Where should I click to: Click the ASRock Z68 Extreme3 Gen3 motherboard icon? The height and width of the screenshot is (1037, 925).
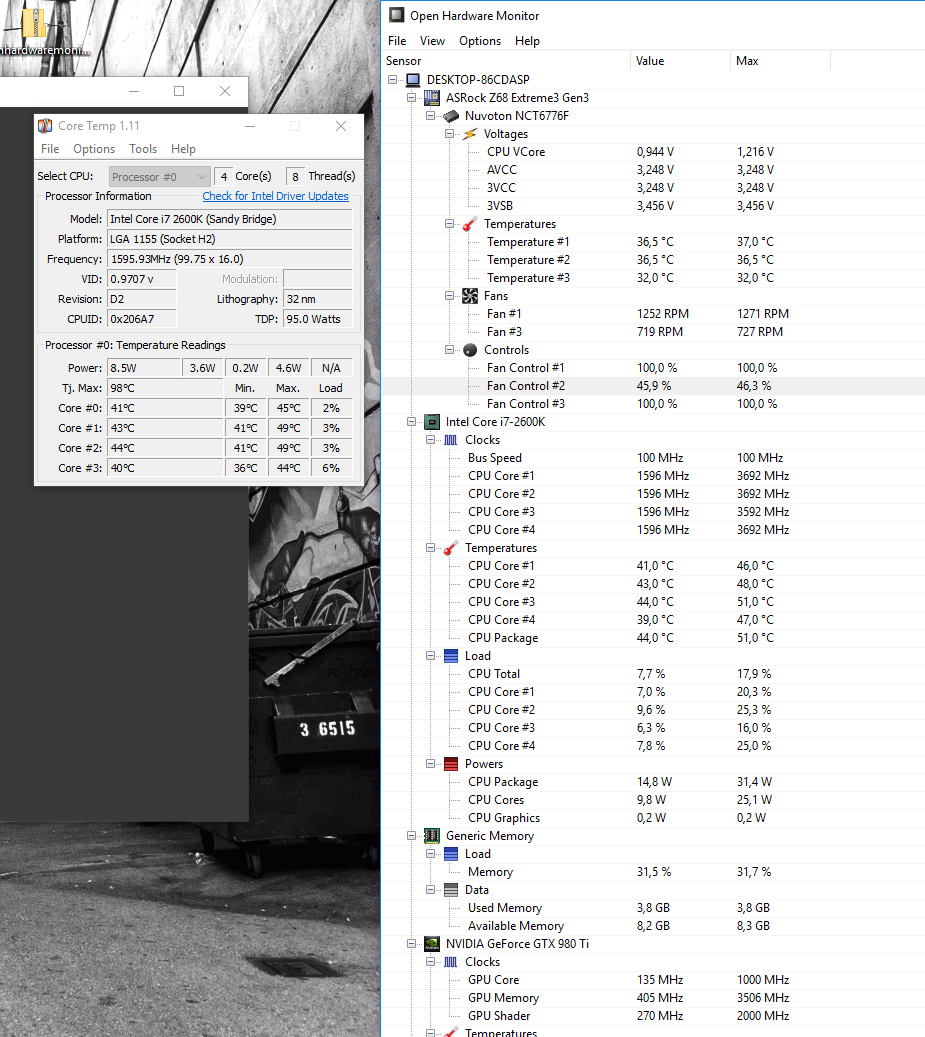point(432,98)
